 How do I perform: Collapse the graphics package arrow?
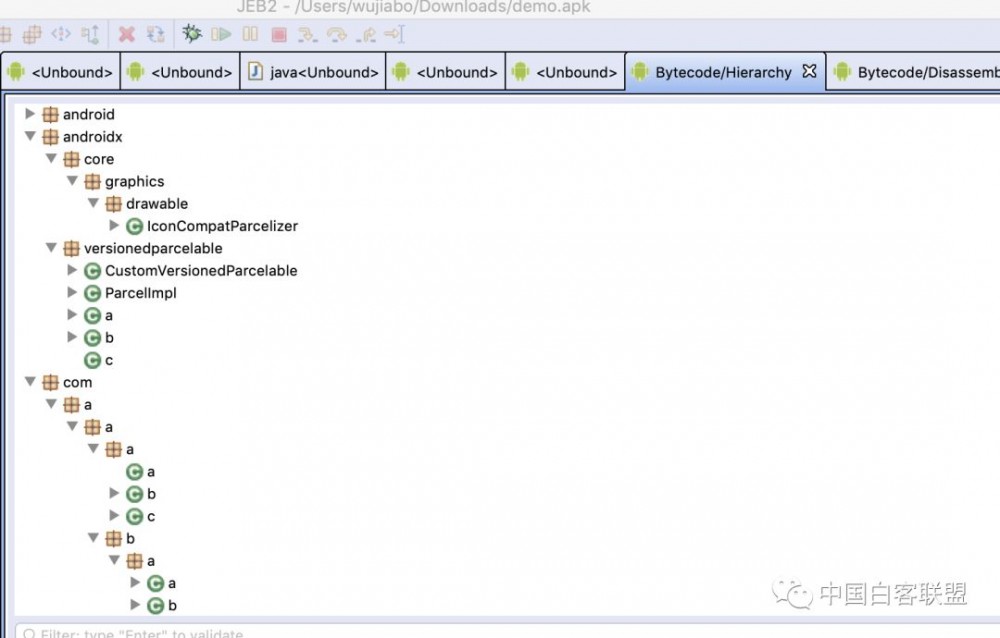(x=72, y=181)
